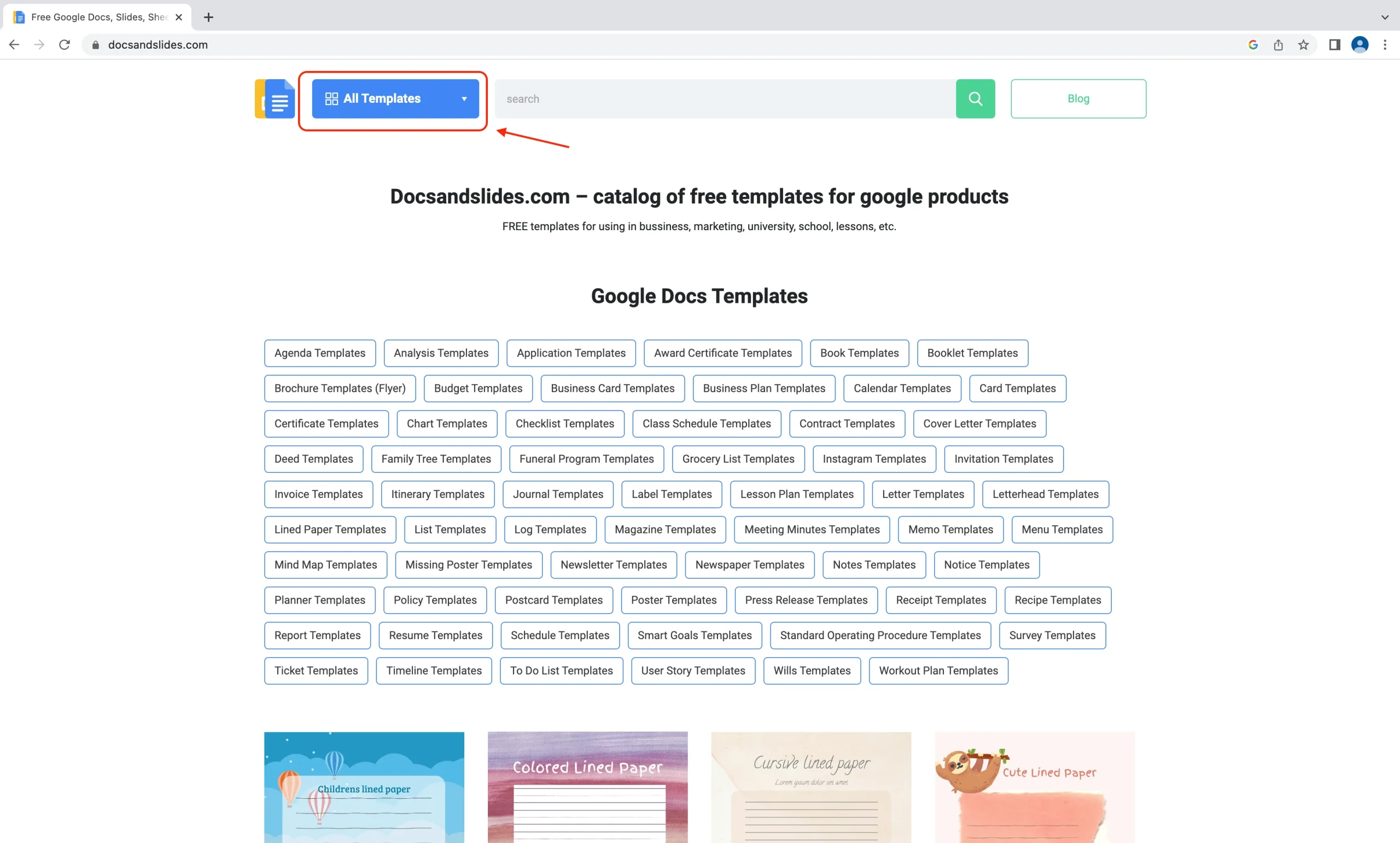Click the share icon in the toolbar

point(1278,44)
